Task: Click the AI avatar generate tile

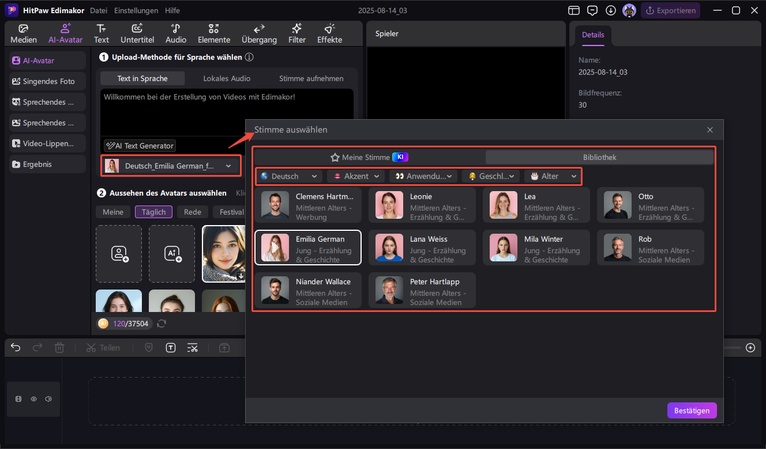Action: (172, 254)
